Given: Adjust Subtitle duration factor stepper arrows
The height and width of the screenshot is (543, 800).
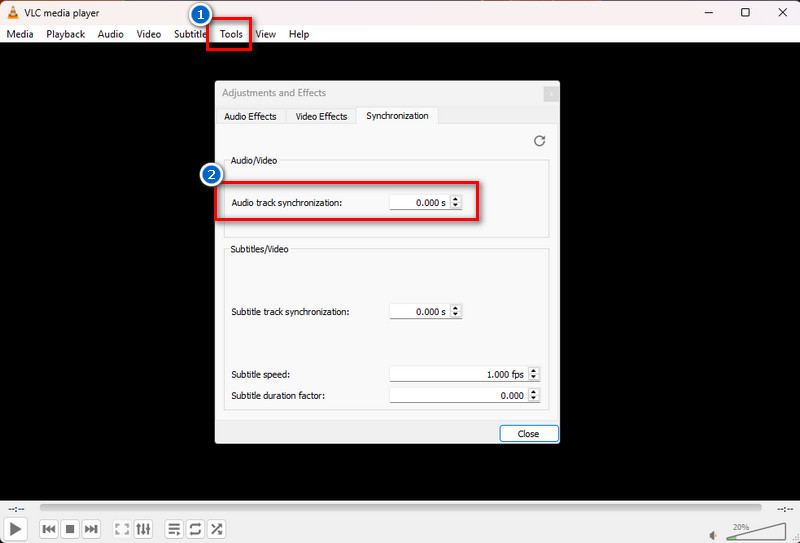Looking at the screenshot, I should [x=534, y=396].
